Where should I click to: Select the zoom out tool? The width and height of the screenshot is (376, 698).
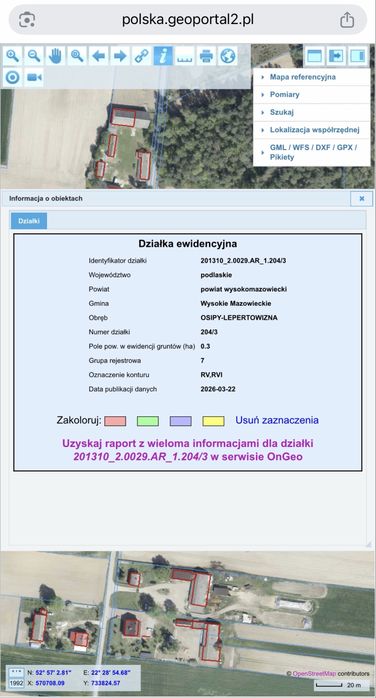tap(34, 56)
